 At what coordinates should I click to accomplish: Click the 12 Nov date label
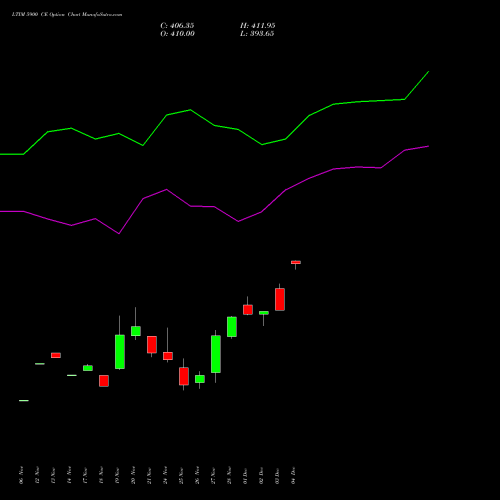coord(37,475)
